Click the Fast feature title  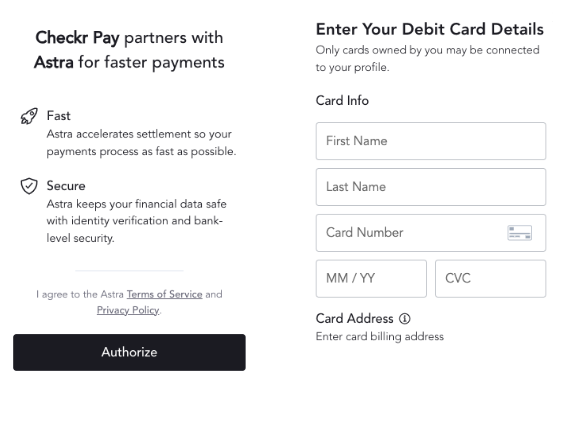(x=58, y=116)
